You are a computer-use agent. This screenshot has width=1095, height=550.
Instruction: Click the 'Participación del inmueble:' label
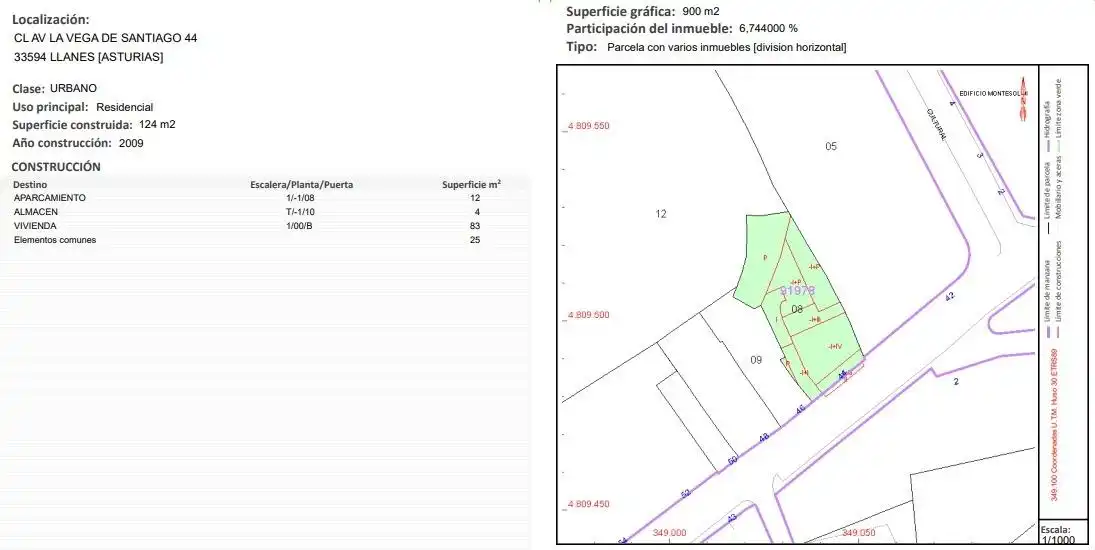pyautogui.click(x=649, y=29)
